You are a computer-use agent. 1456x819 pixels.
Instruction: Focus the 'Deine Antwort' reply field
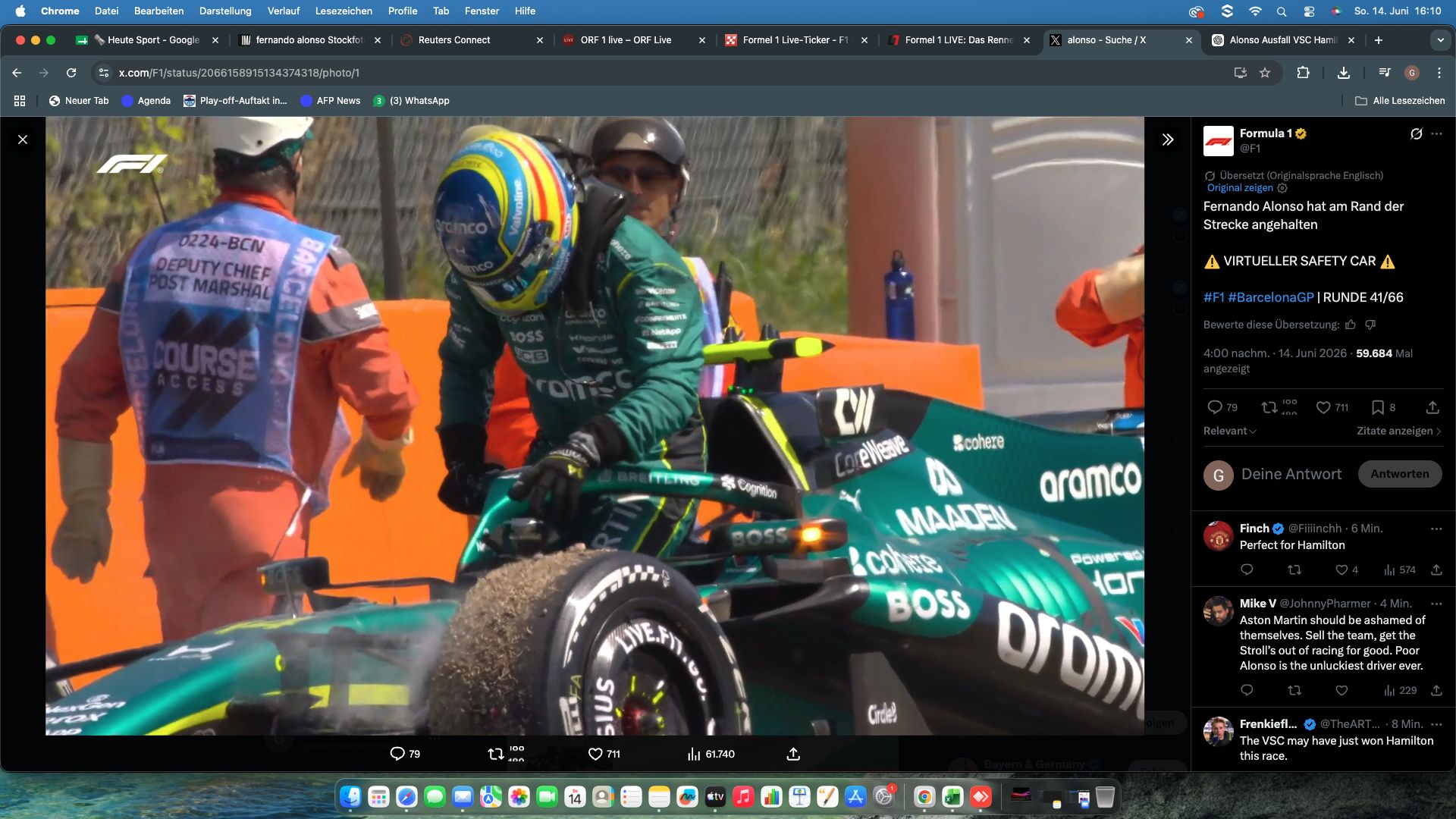1291,474
